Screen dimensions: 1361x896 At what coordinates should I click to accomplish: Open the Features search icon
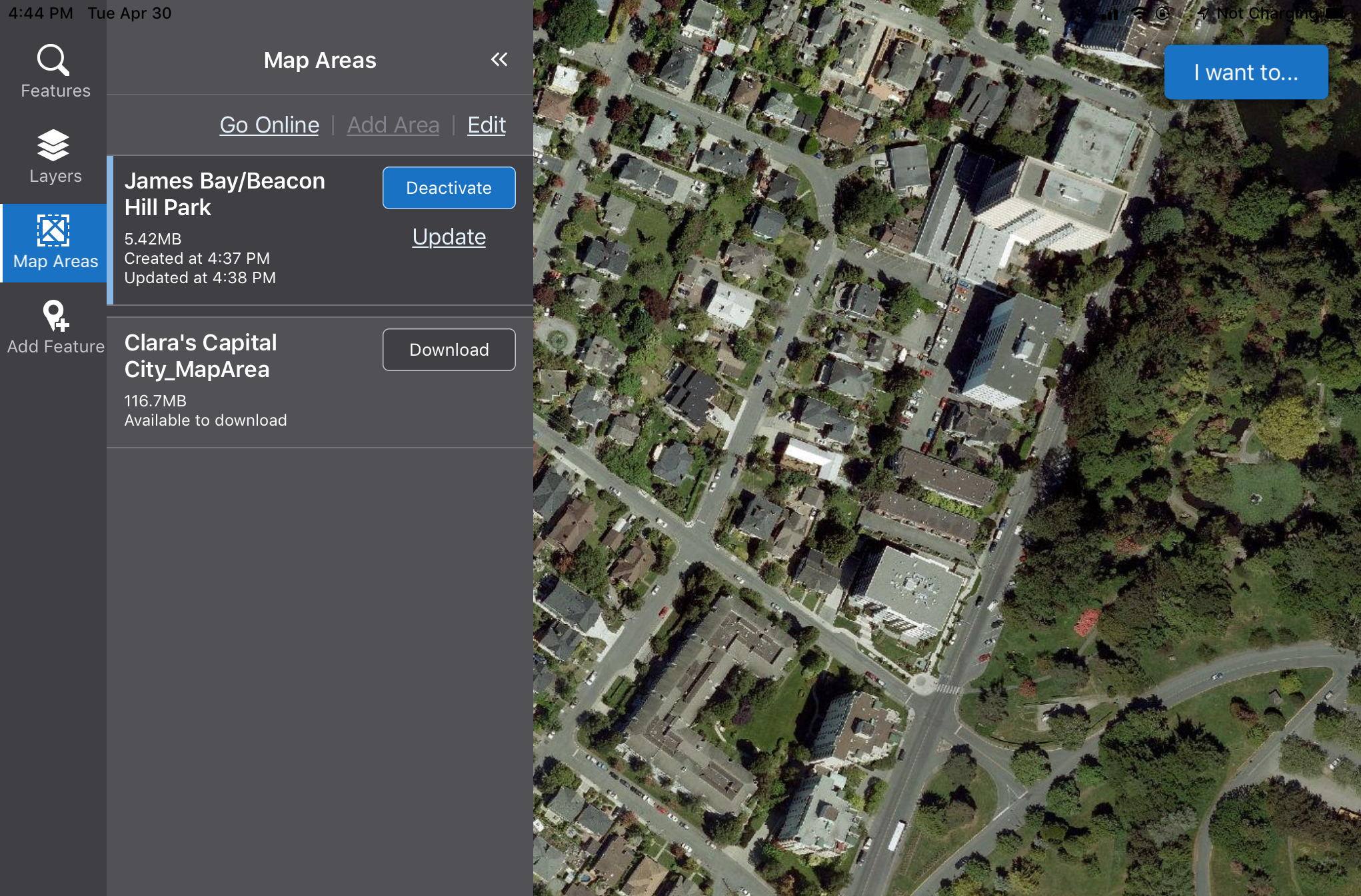coord(53,61)
